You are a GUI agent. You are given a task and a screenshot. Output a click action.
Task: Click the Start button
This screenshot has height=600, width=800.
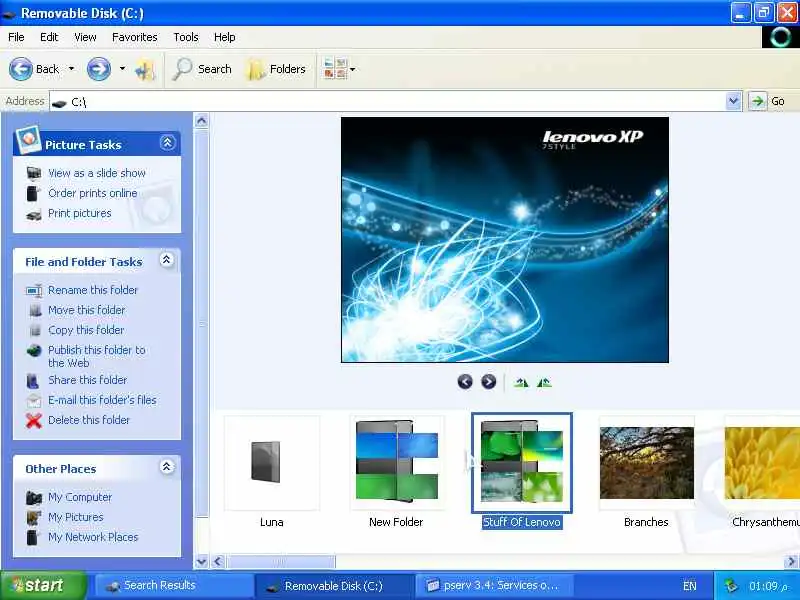click(x=43, y=585)
